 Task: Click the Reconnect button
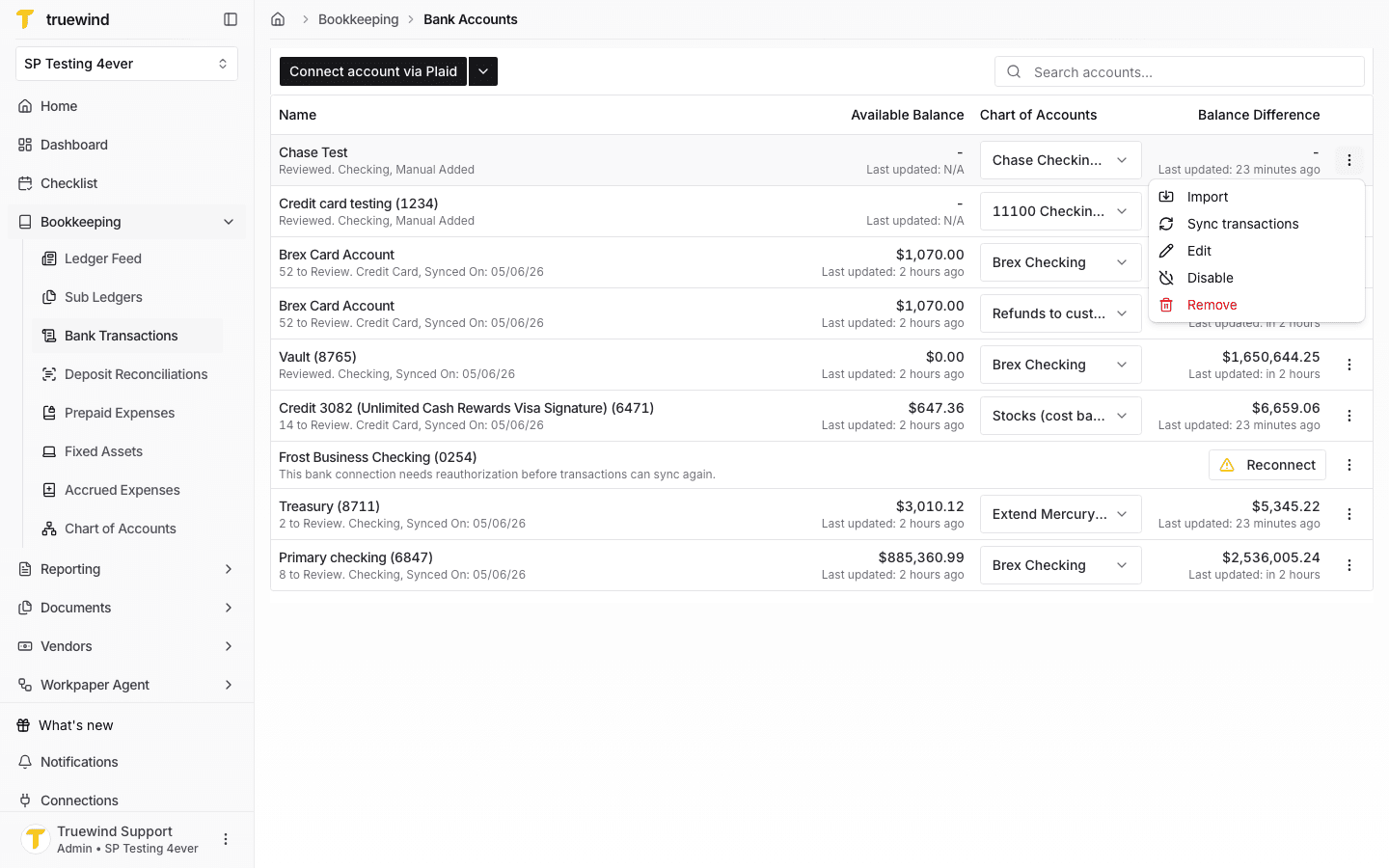coord(1267,465)
